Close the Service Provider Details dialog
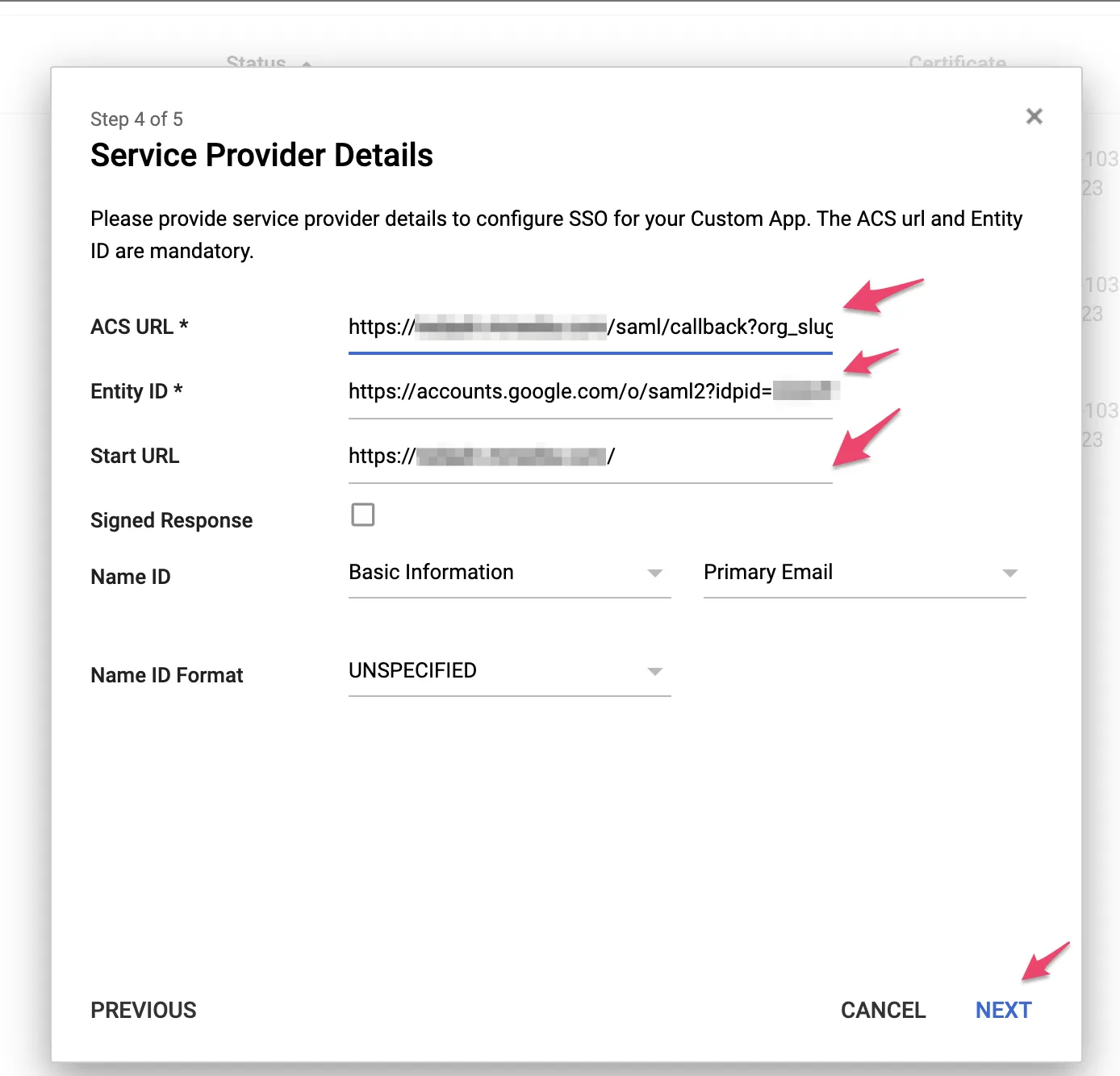The height and width of the screenshot is (1076, 1120). point(1034,117)
